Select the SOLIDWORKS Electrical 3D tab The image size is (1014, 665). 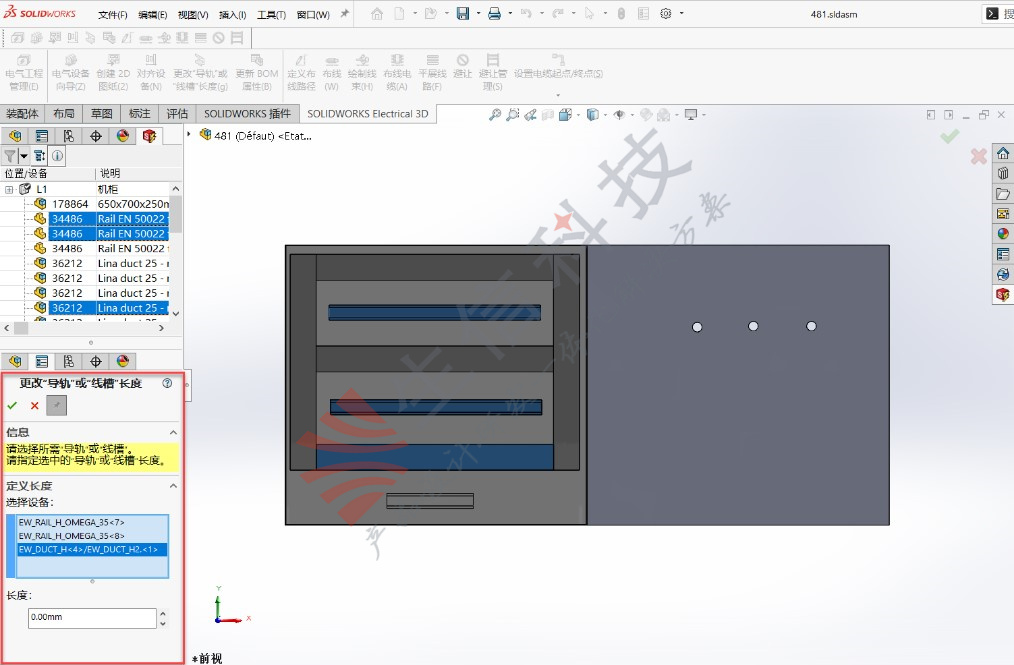[x=367, y=114]
